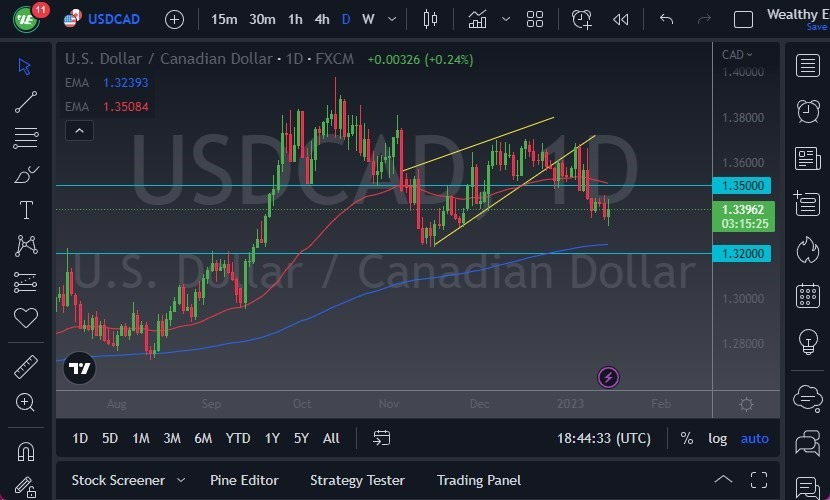Open the Stock Screener tab
Viewport: 830px width, 500px height.
(x=118, y=480)
